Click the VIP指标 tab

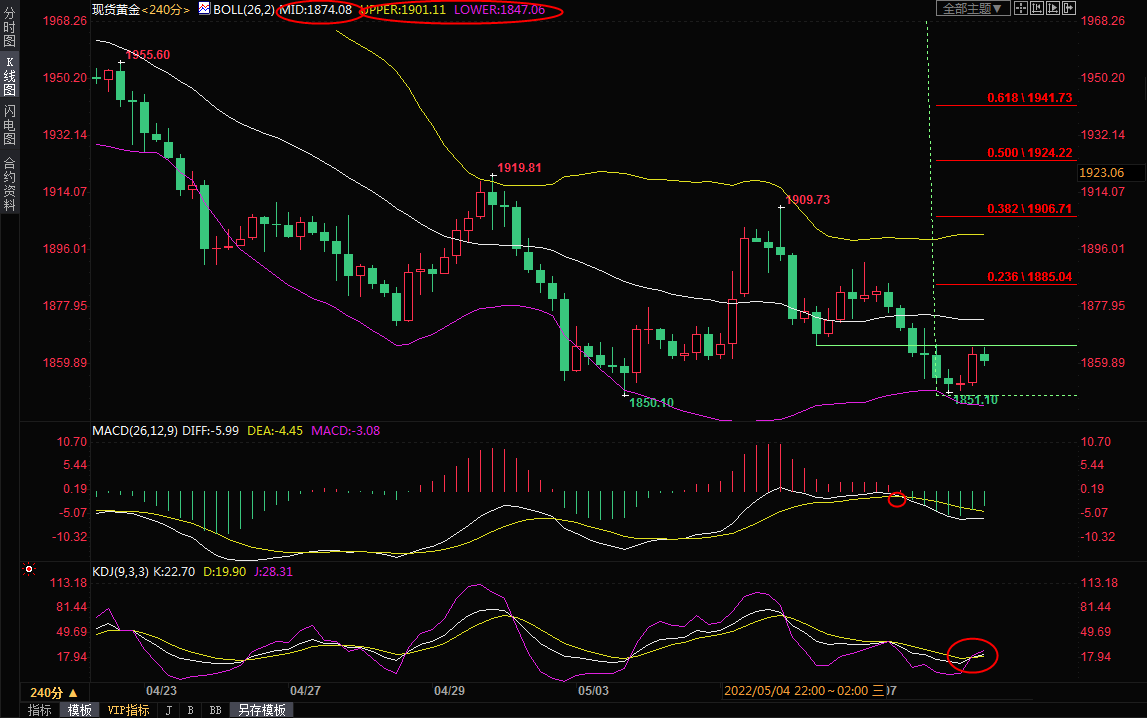tap(128, 710)
